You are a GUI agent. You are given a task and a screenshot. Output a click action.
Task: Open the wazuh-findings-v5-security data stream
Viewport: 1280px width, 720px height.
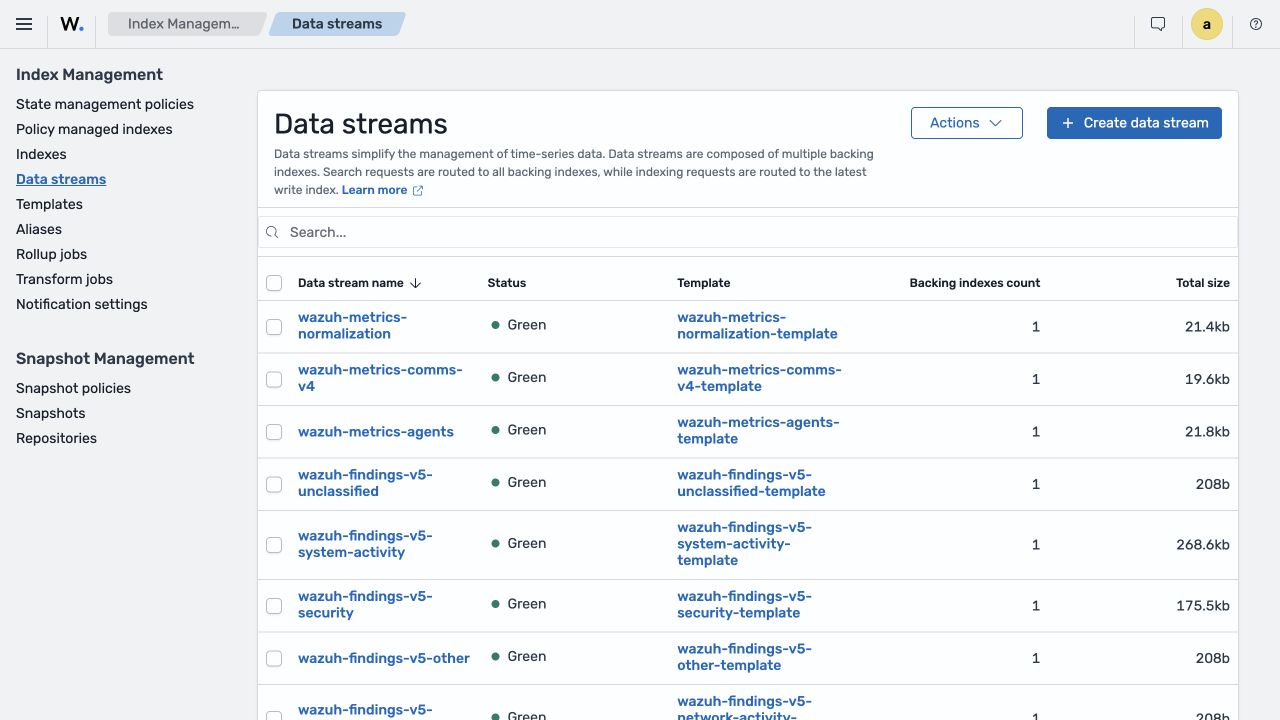[365, 605]
